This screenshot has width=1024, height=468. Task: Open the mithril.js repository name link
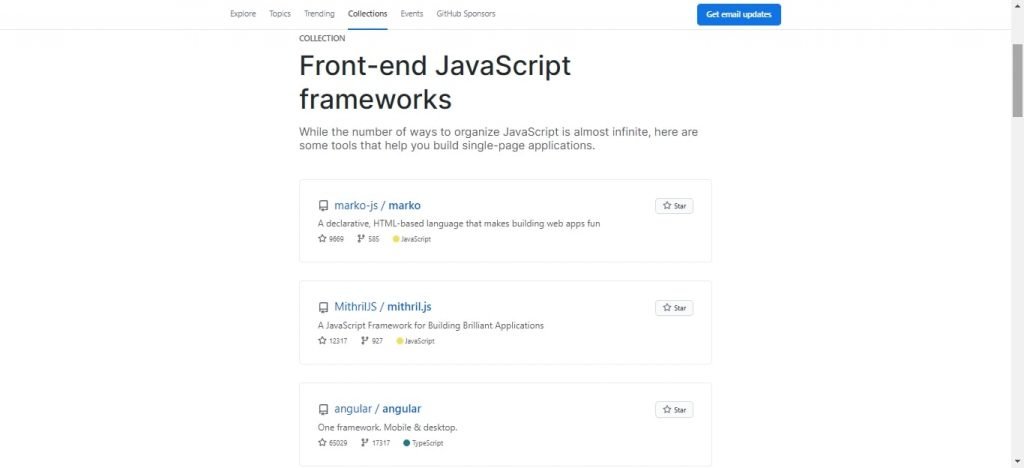(x=409, y=307)
